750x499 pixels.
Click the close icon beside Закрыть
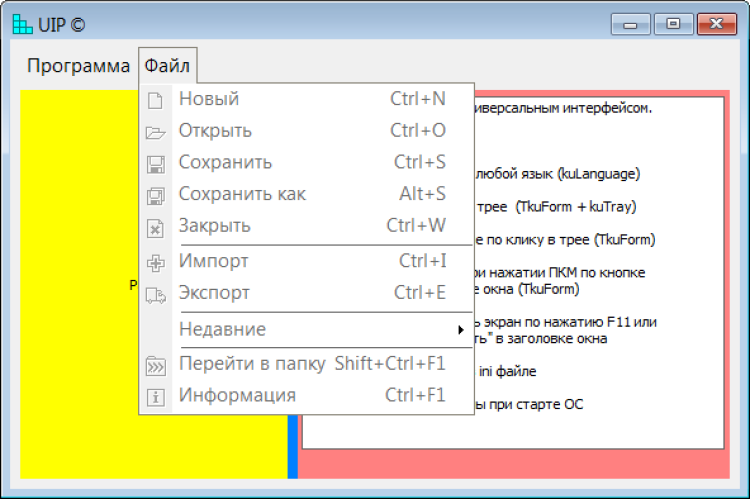point(155,226)
